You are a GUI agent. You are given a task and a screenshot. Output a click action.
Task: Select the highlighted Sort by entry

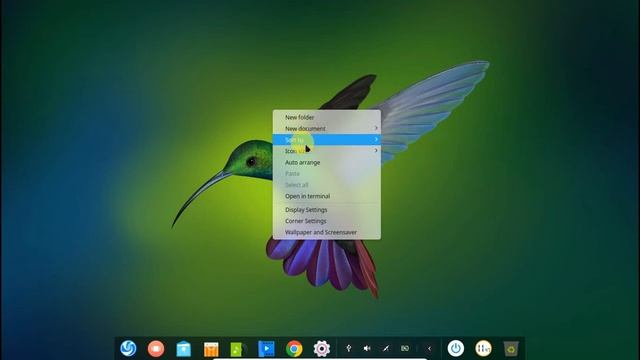pyautogui.click(x=327, y=140)
